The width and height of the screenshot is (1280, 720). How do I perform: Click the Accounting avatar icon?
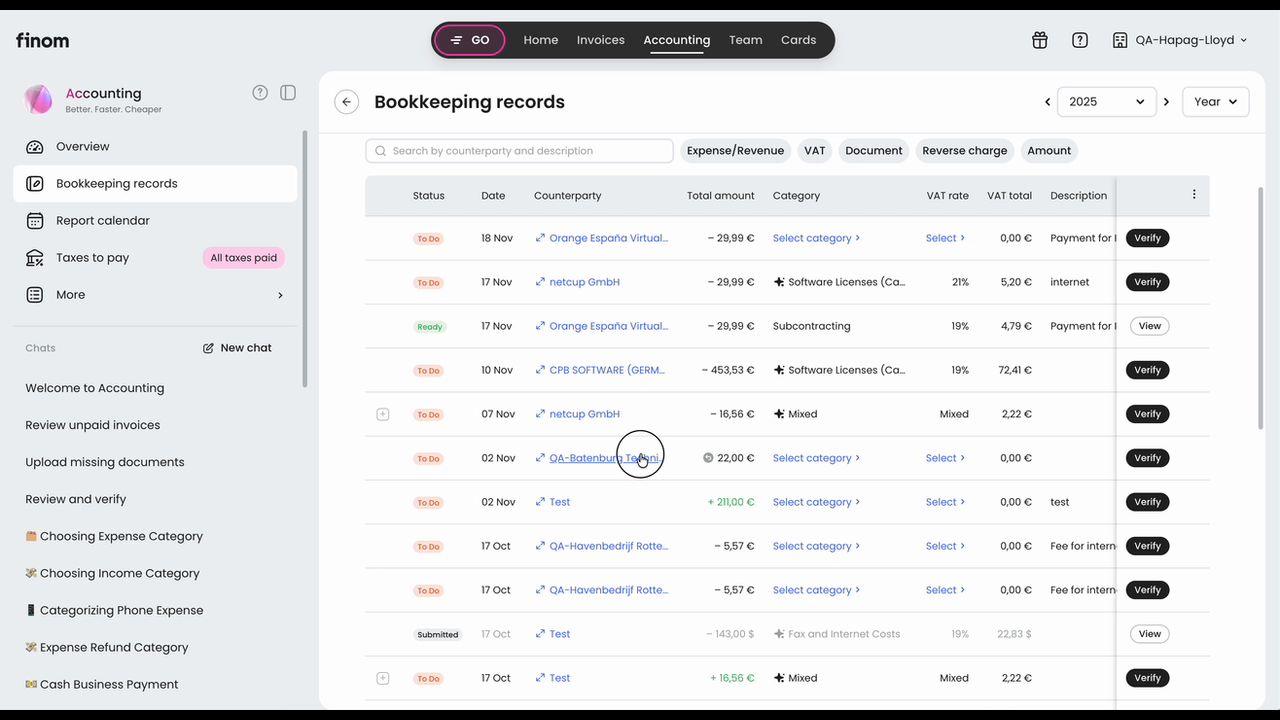pos(38,99)
